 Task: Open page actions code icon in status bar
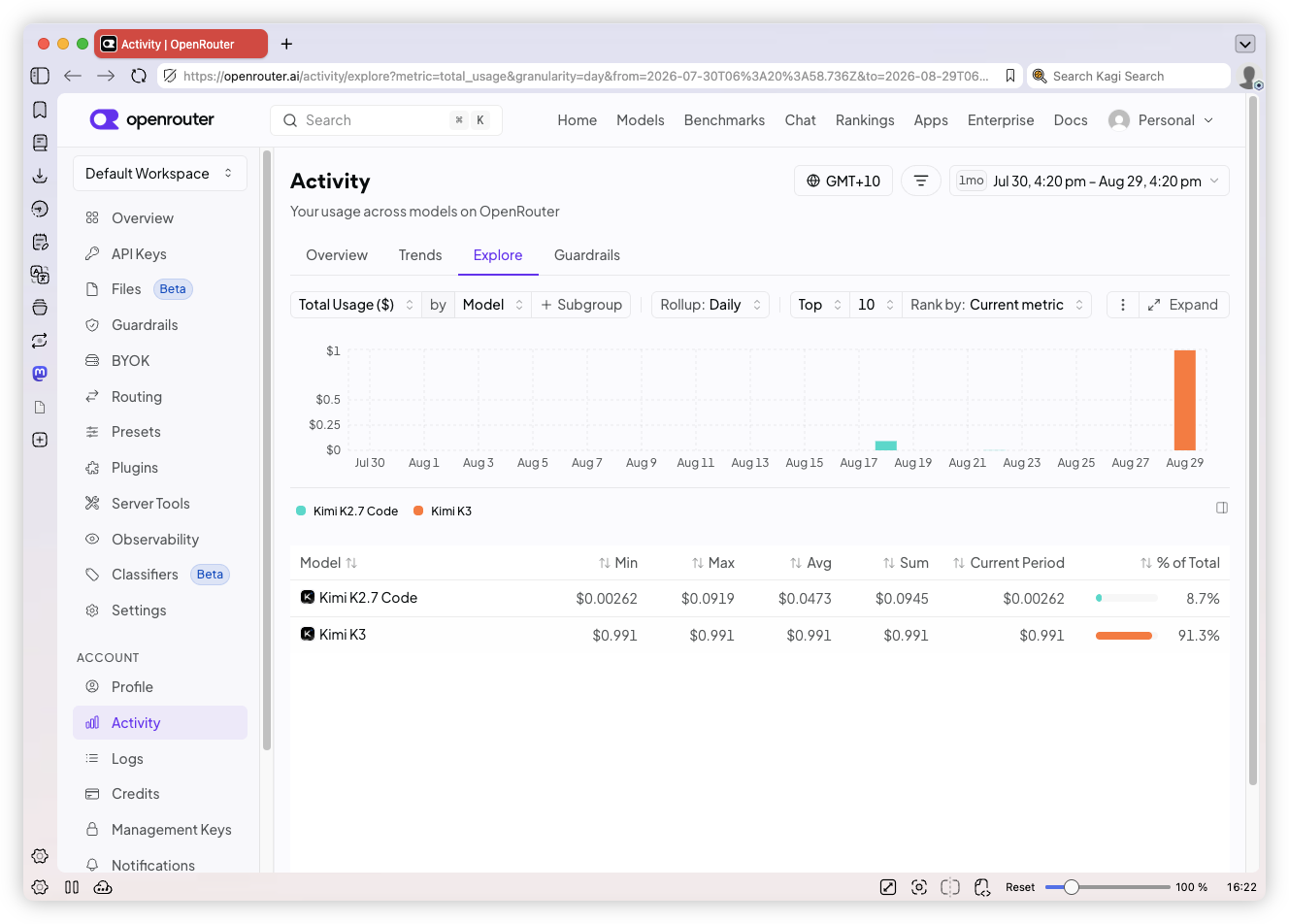tap(982, 887)
